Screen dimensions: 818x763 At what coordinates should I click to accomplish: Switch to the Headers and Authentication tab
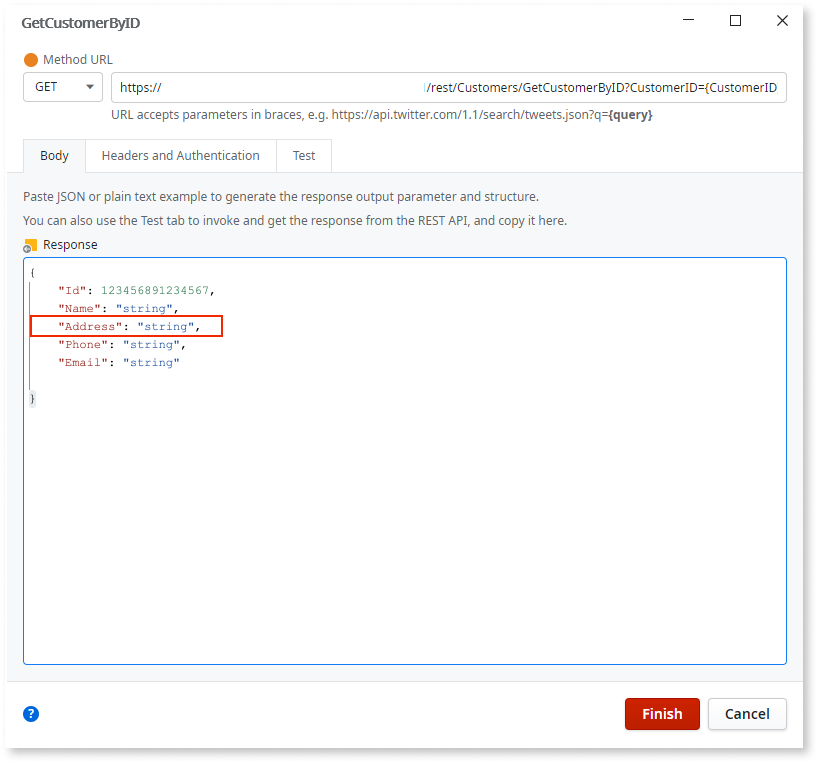(180, 155)
